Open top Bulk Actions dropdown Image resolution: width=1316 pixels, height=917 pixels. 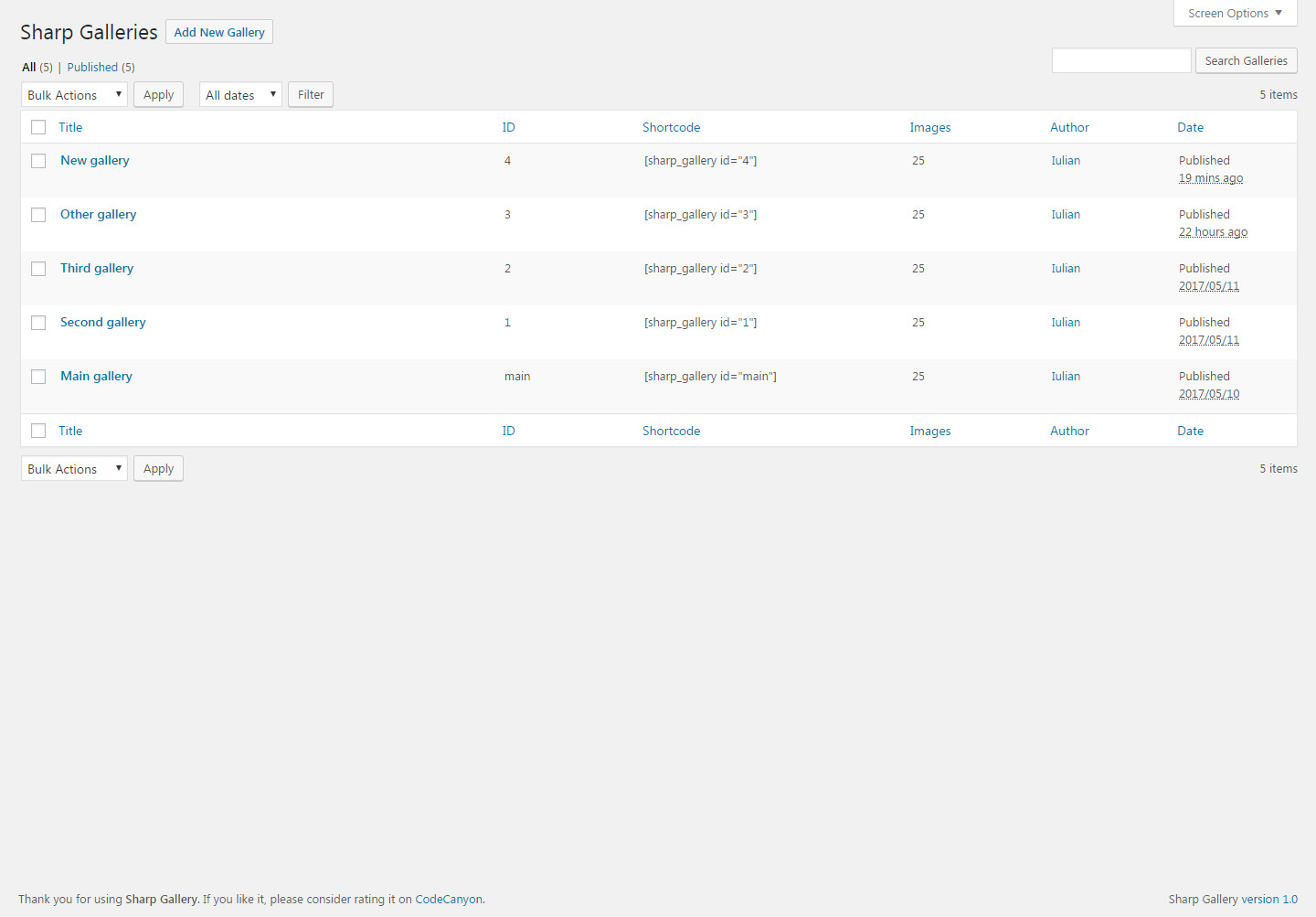pos(74,95)
